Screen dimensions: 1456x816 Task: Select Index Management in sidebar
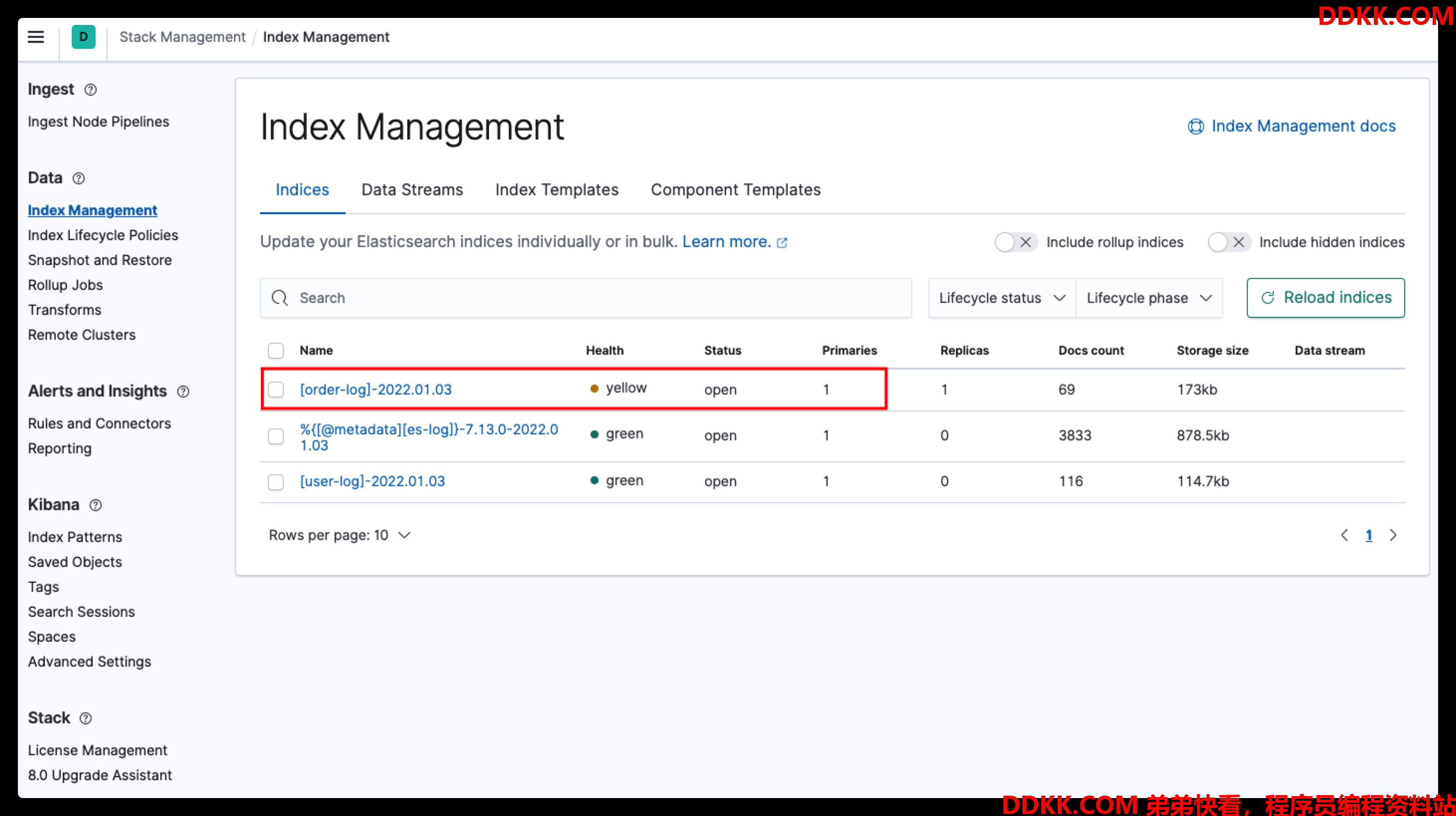(x=93, y=211)
